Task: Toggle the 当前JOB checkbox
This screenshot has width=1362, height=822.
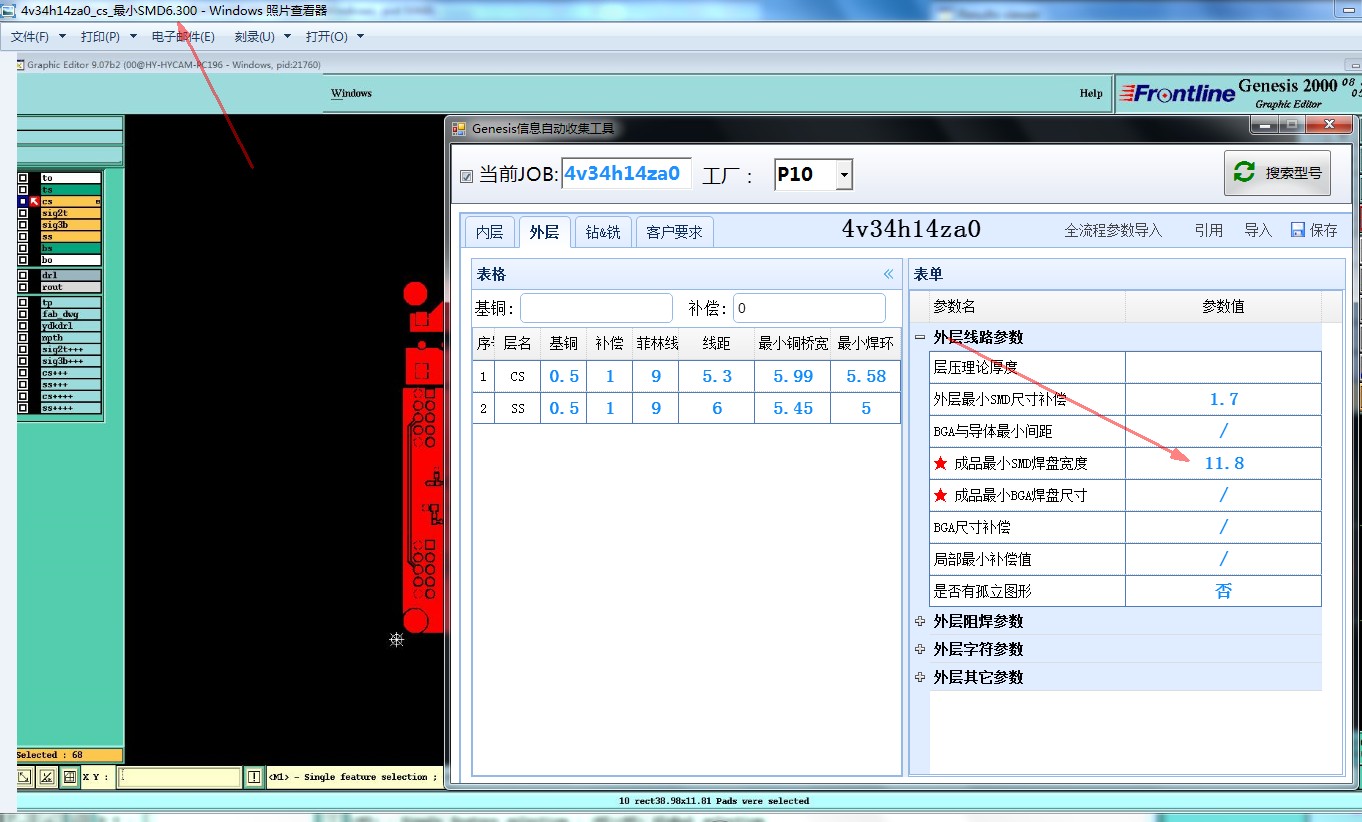Action: [466, 176]
